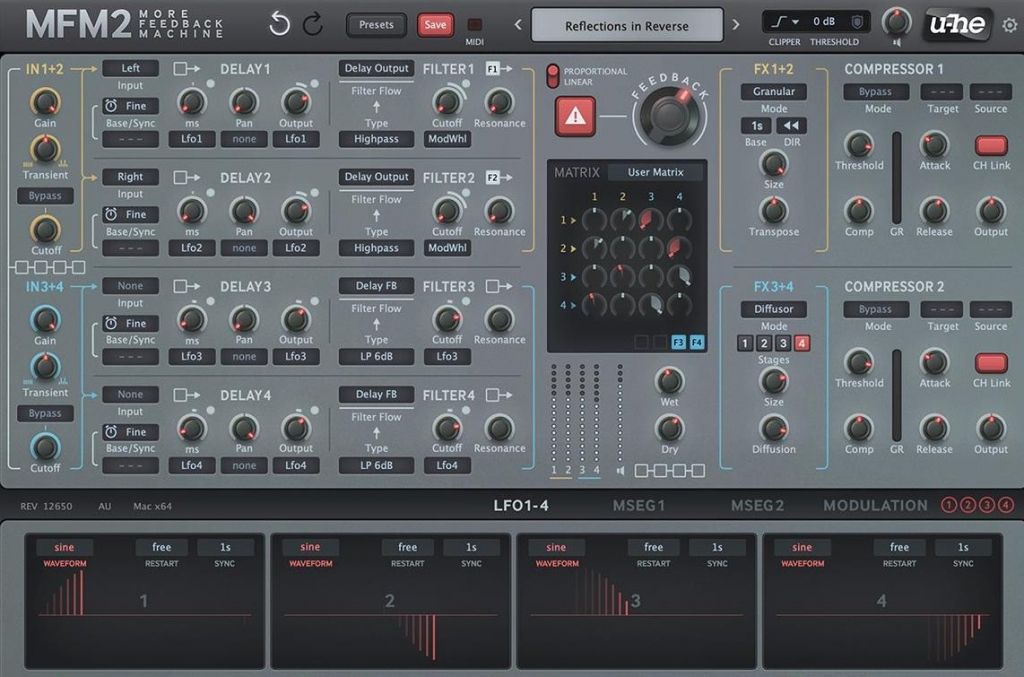This screenshot has height=677, width=1024.
Task: Click the red Save button
Action: coord(435,25)
